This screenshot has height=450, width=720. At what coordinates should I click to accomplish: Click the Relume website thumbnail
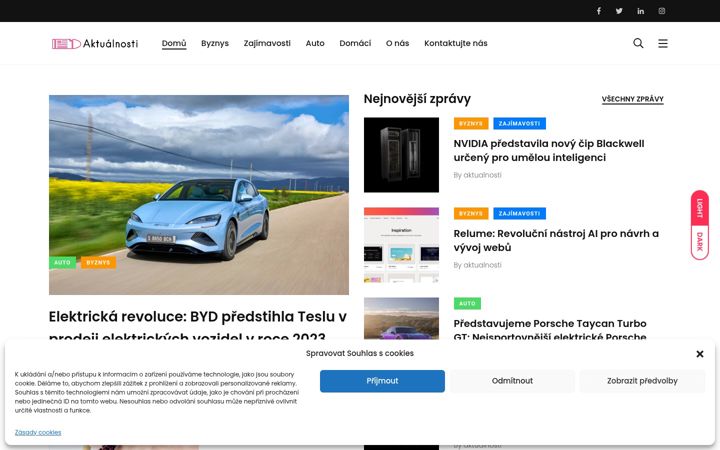401,245
